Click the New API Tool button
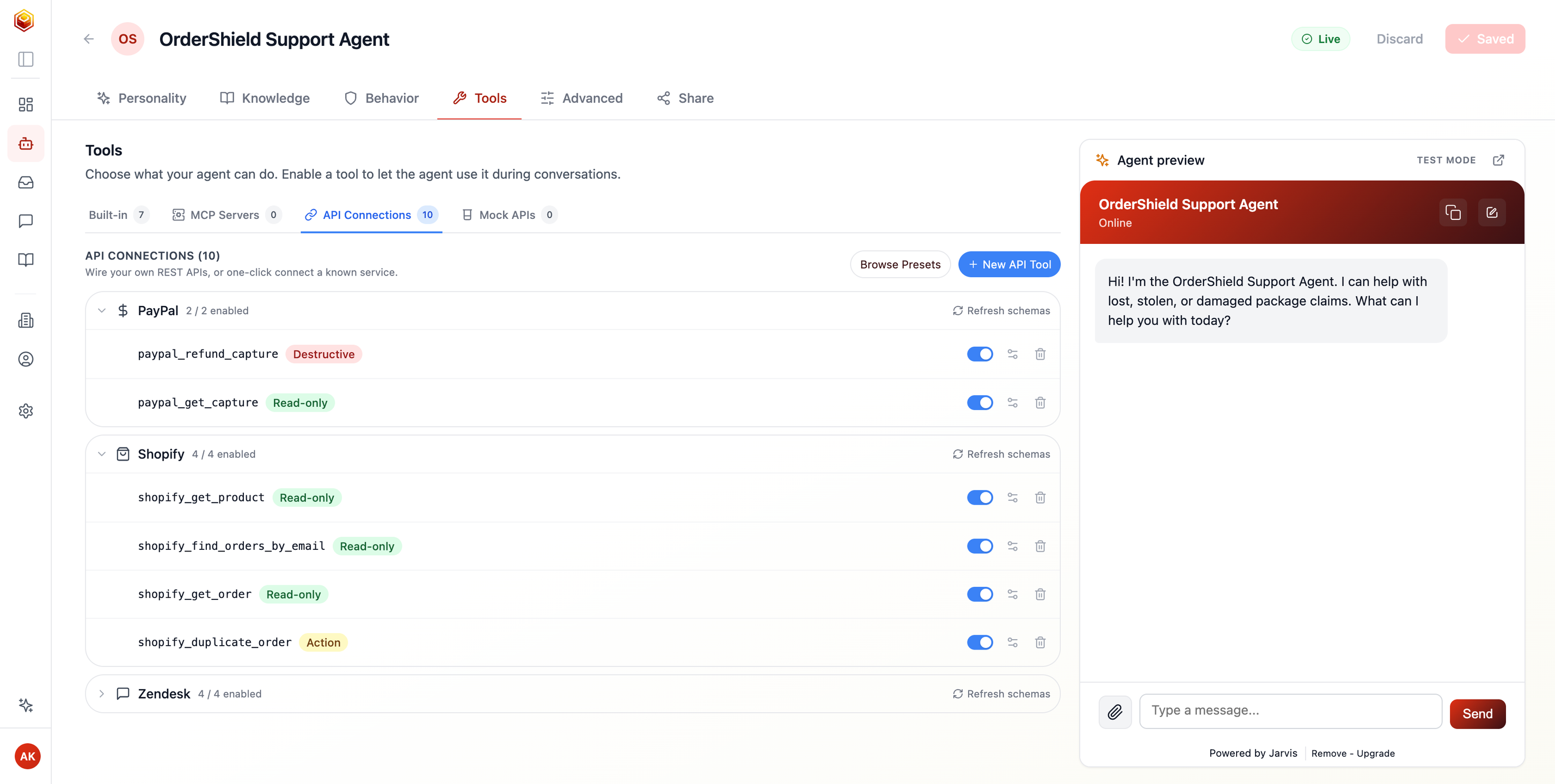 [x=1009, y=265]
